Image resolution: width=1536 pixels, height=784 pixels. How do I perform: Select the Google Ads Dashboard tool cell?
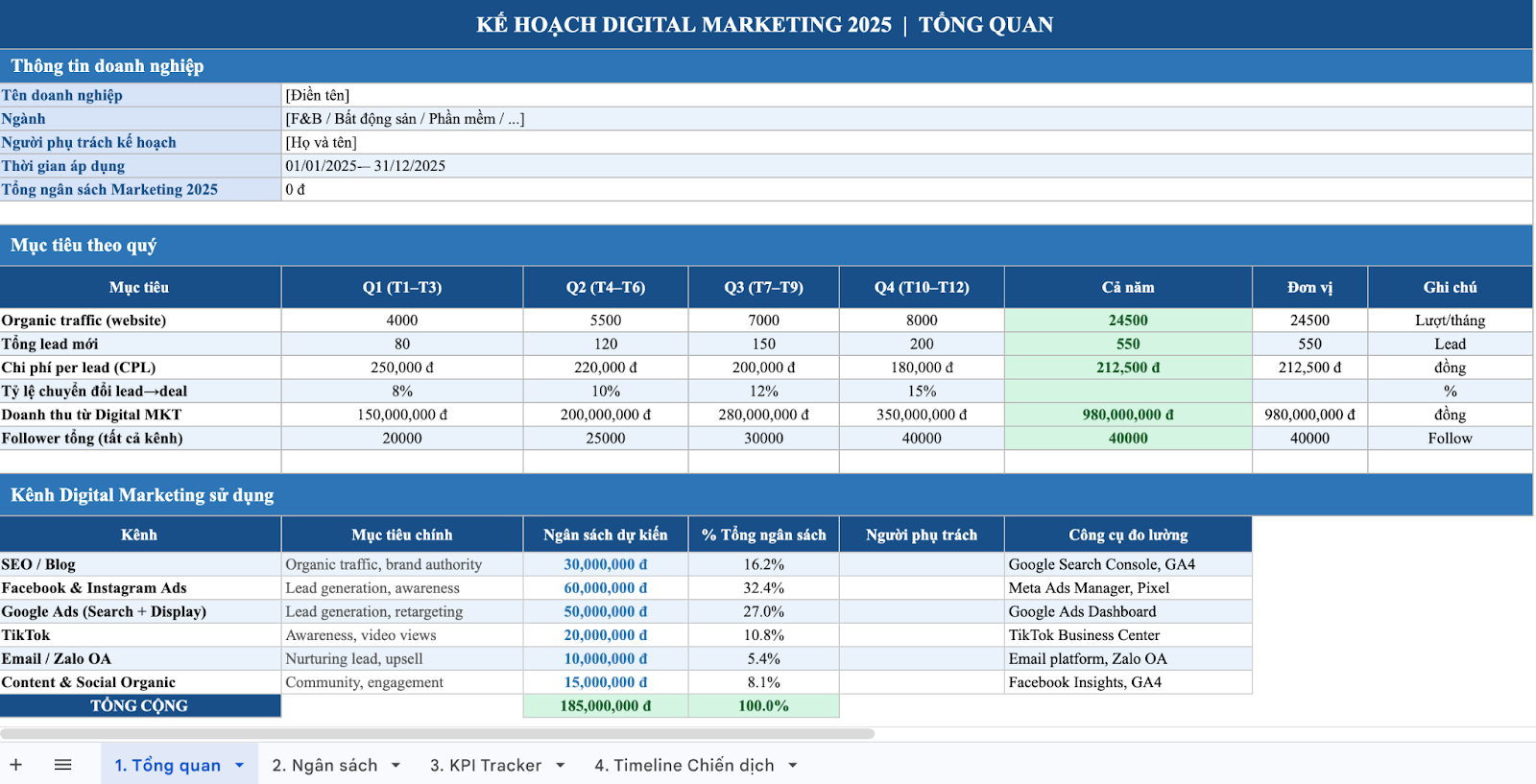pos(1128,611)
